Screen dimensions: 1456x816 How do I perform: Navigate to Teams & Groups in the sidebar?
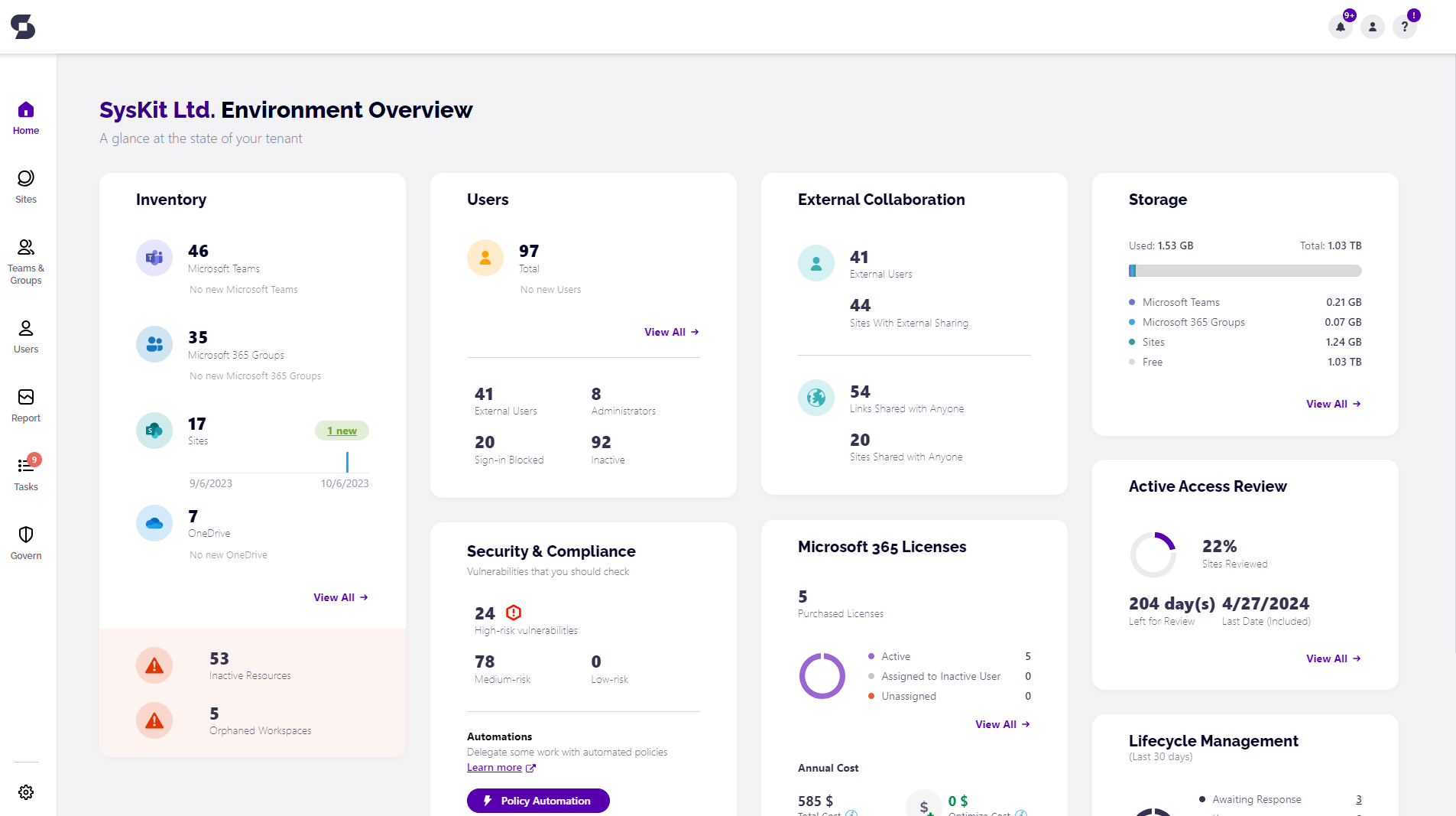point(26,260)
